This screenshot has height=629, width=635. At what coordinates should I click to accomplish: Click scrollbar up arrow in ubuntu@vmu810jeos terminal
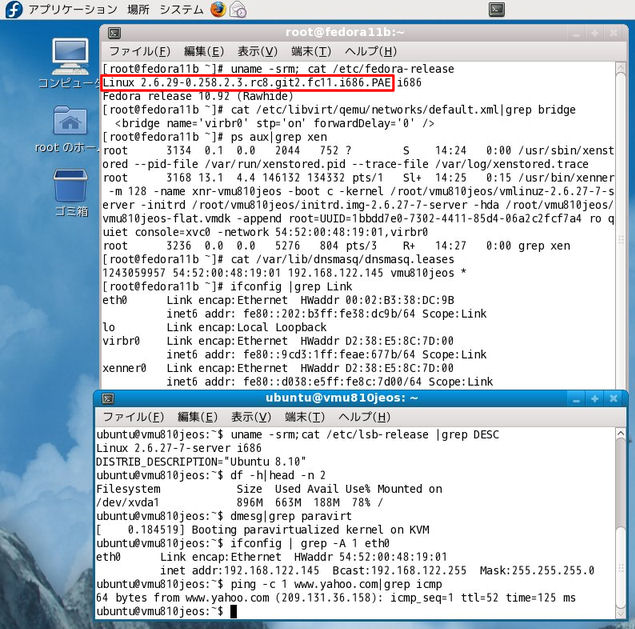tap(621, 434)
